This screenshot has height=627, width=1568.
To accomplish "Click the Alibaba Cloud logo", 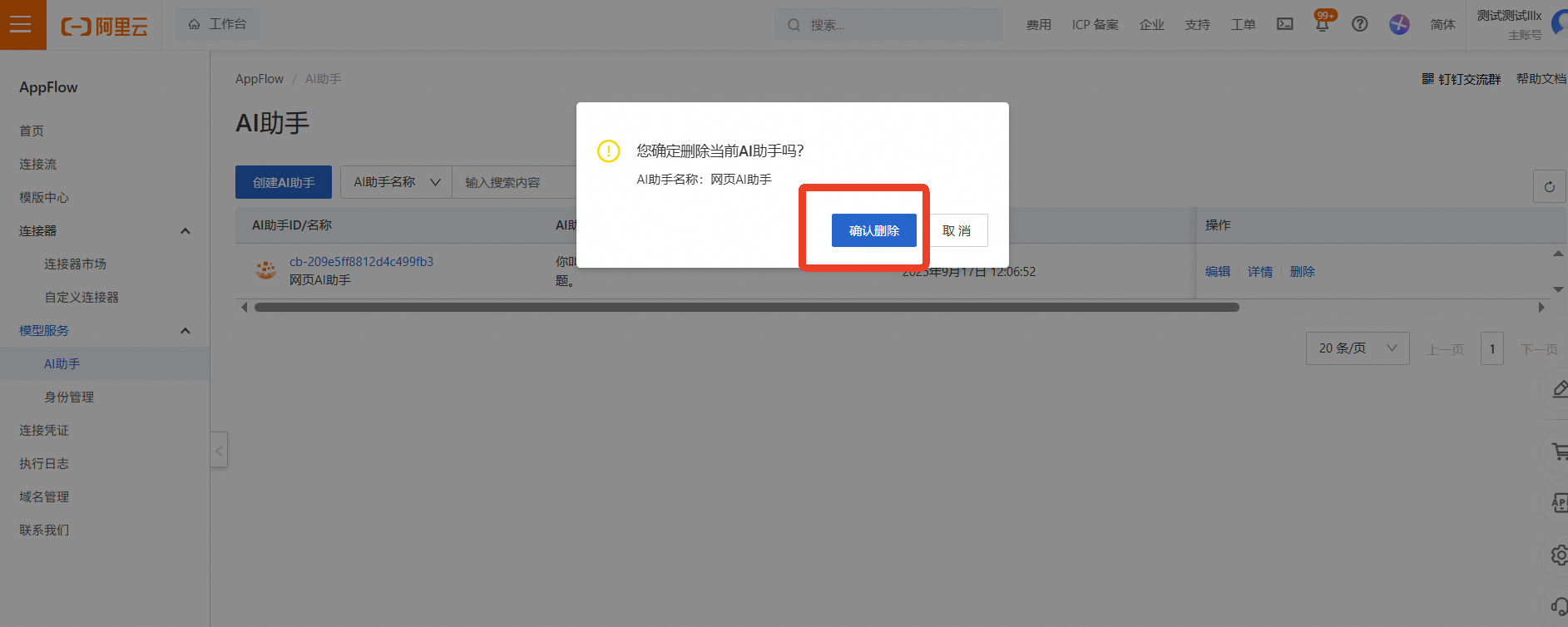I will (105, 27).
